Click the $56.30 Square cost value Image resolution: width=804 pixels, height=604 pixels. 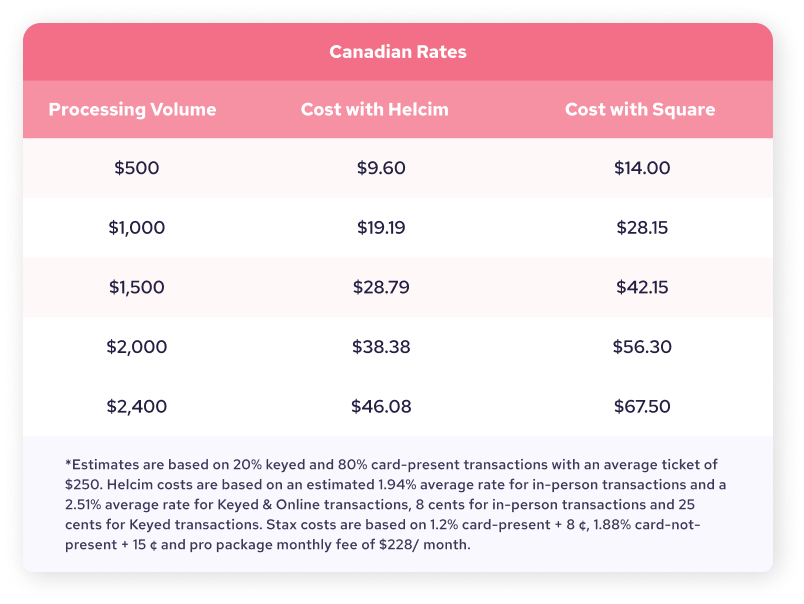pos(642,347)
